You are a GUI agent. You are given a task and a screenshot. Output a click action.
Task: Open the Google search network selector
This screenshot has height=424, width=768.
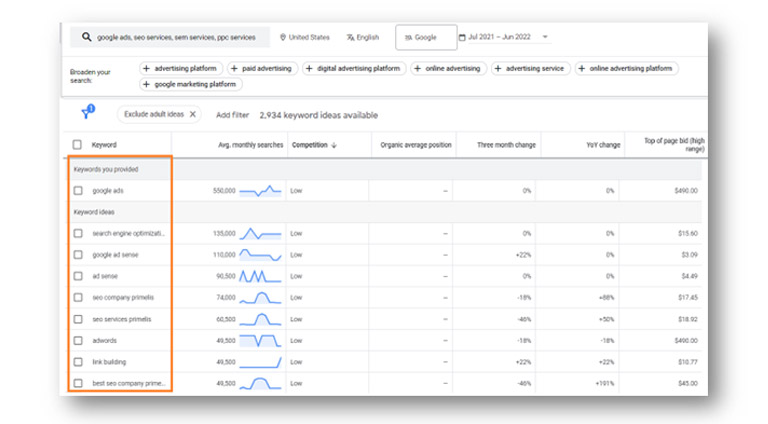tap(426, 37)
